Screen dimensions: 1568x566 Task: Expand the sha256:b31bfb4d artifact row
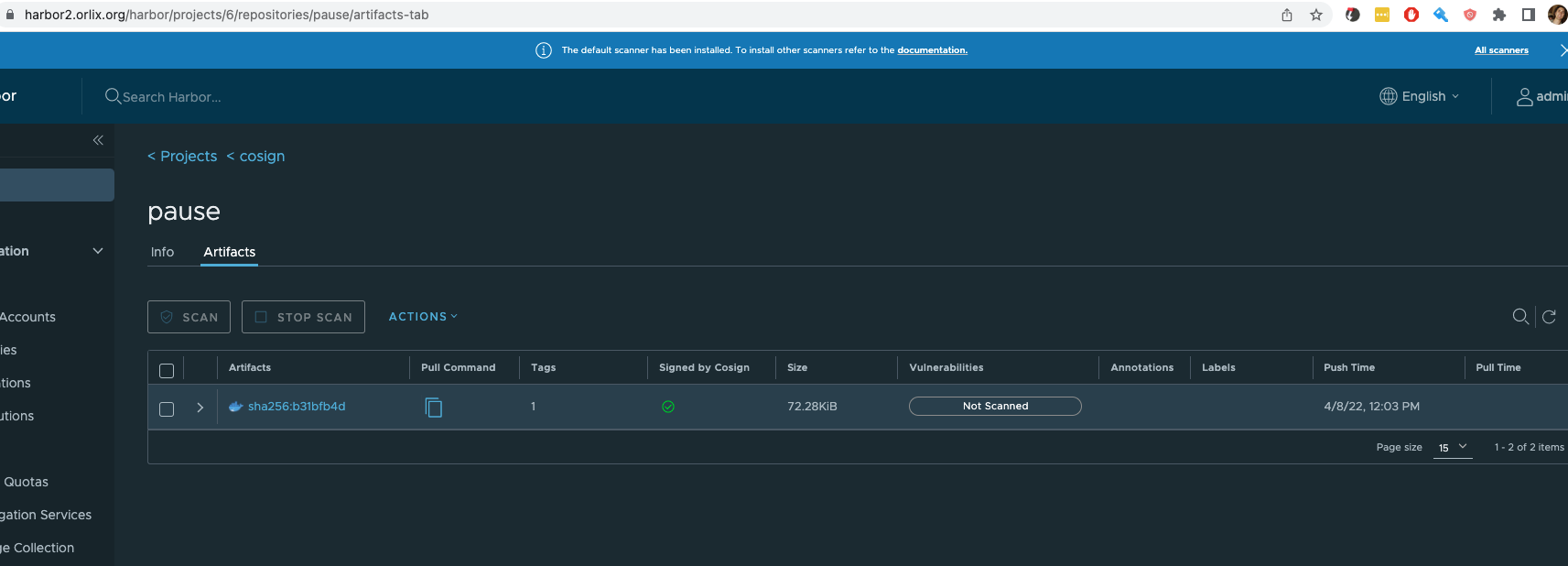coord(200,408)
